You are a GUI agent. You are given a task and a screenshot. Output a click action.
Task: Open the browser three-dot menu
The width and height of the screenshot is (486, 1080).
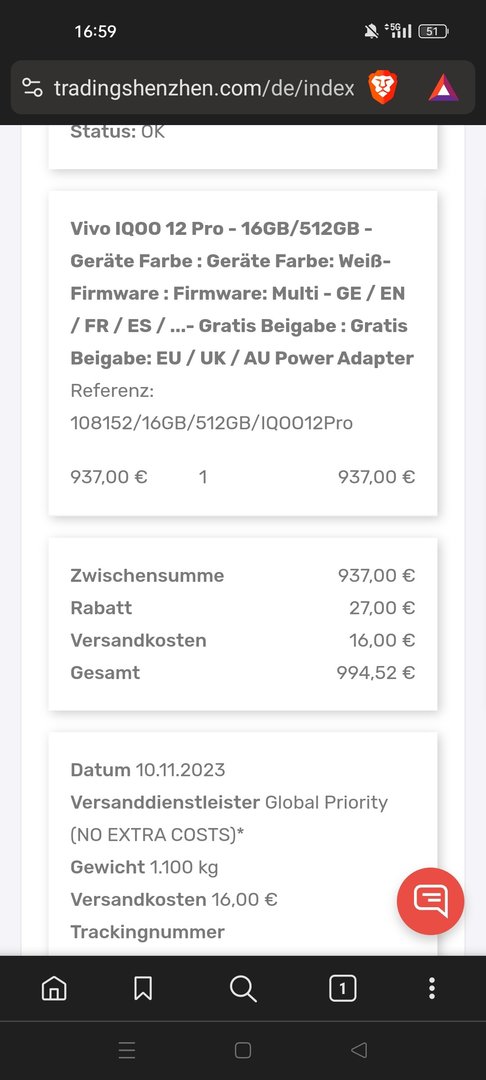tap(432, 988)
